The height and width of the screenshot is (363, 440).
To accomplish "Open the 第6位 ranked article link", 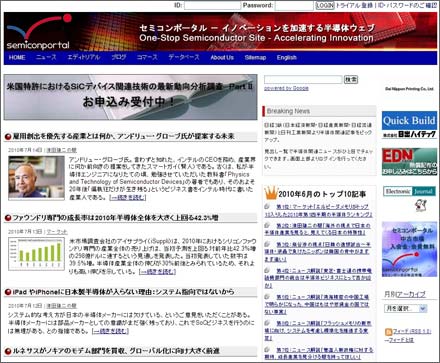I will (x=318, y=330).
